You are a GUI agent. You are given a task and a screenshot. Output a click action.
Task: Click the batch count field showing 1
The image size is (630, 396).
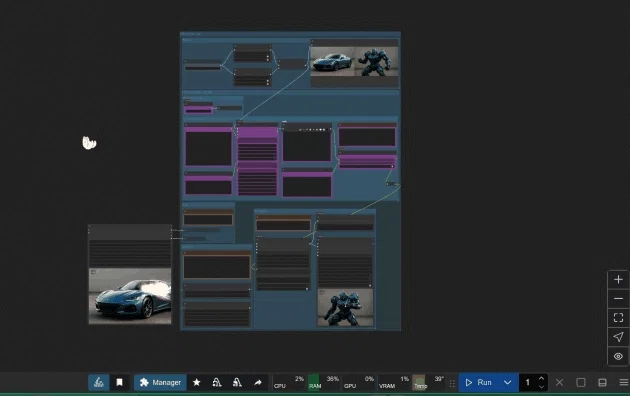coord(528,382)
